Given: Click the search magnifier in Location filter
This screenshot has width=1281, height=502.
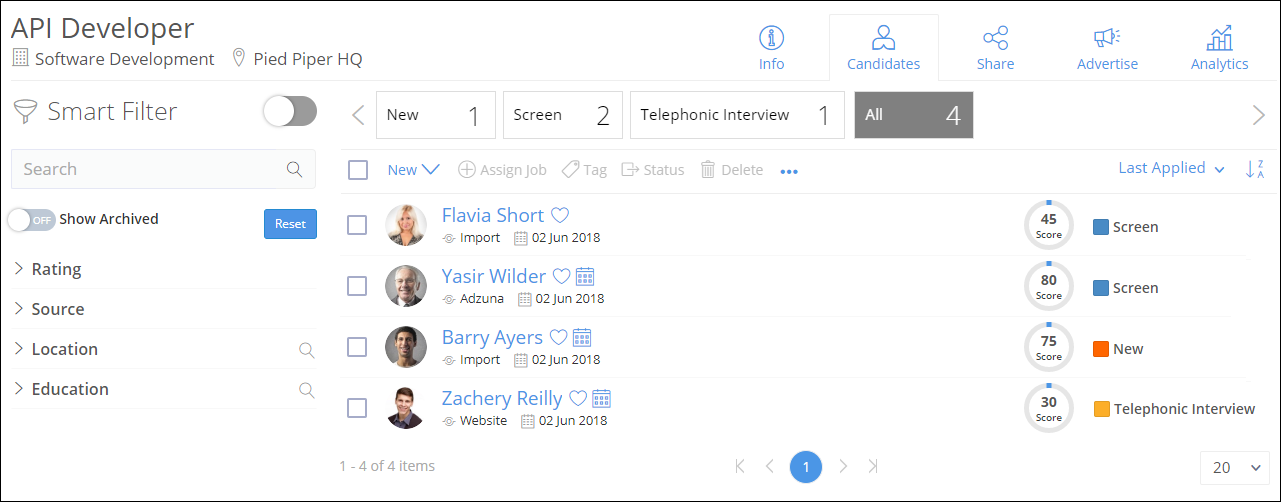Looking at the screenshot, I should coord(306,350).
